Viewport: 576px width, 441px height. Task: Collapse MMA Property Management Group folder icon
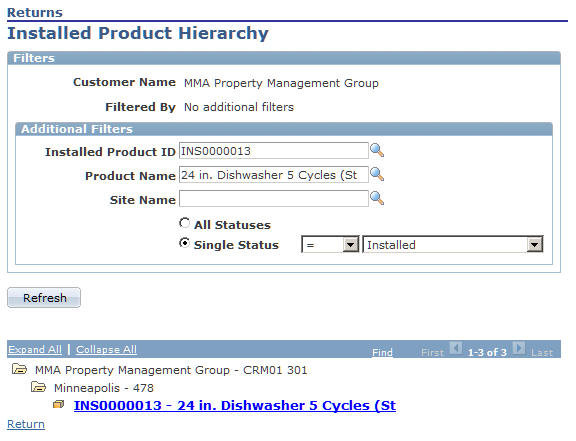[19, 369]
